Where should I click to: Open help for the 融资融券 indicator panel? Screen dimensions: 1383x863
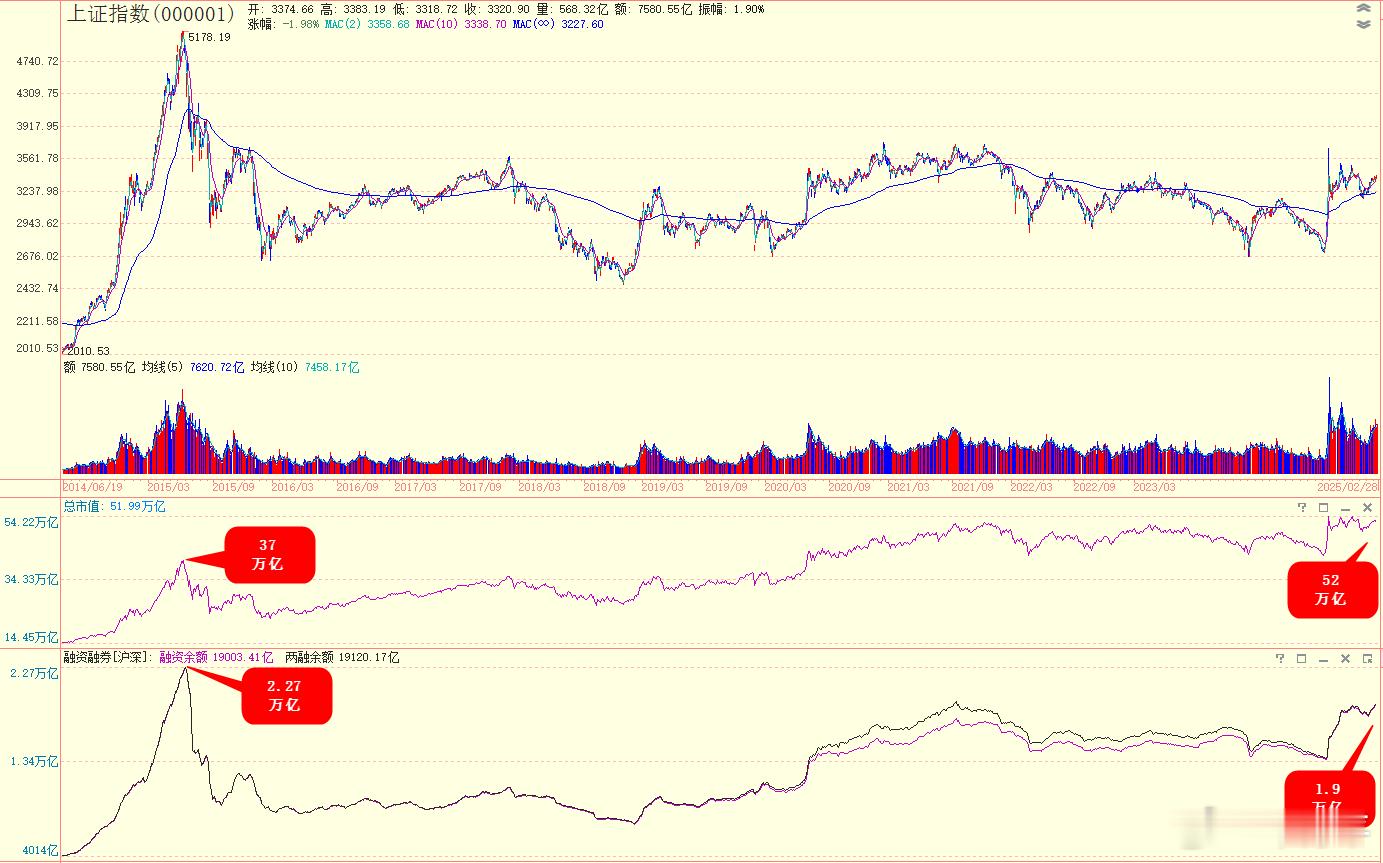pyautogui.click(x=1280, y=658)
